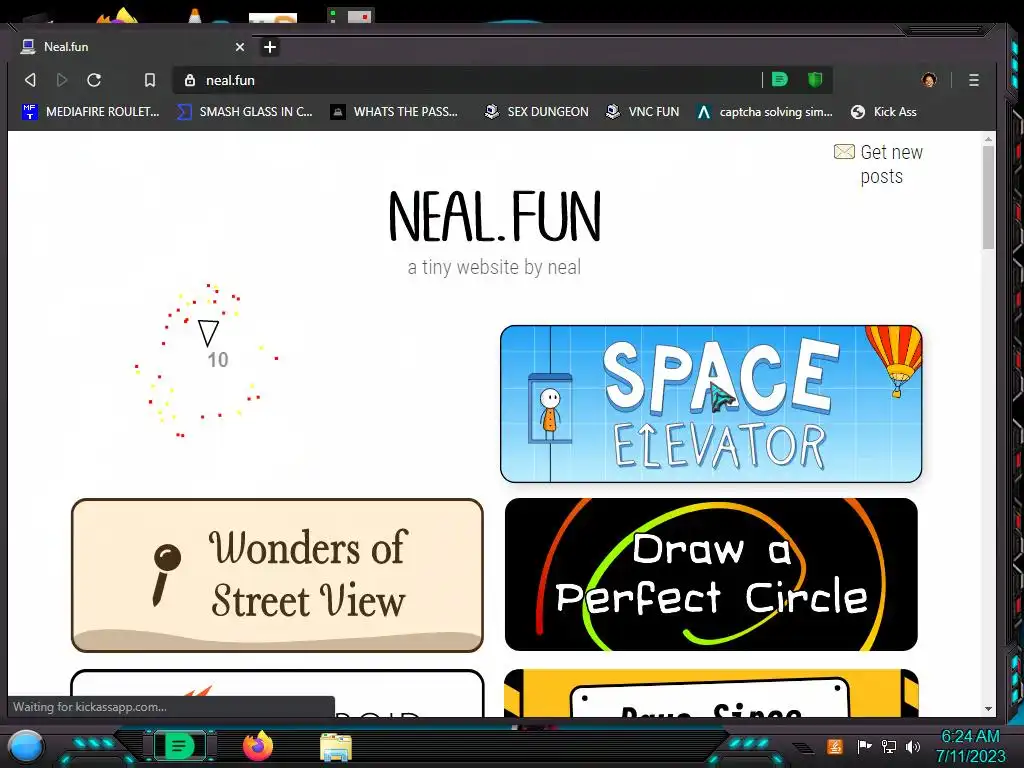Screen dimensions: 1024x768
Task: Click the green chat app taskbar button
Action: click(x=179, y=746)
